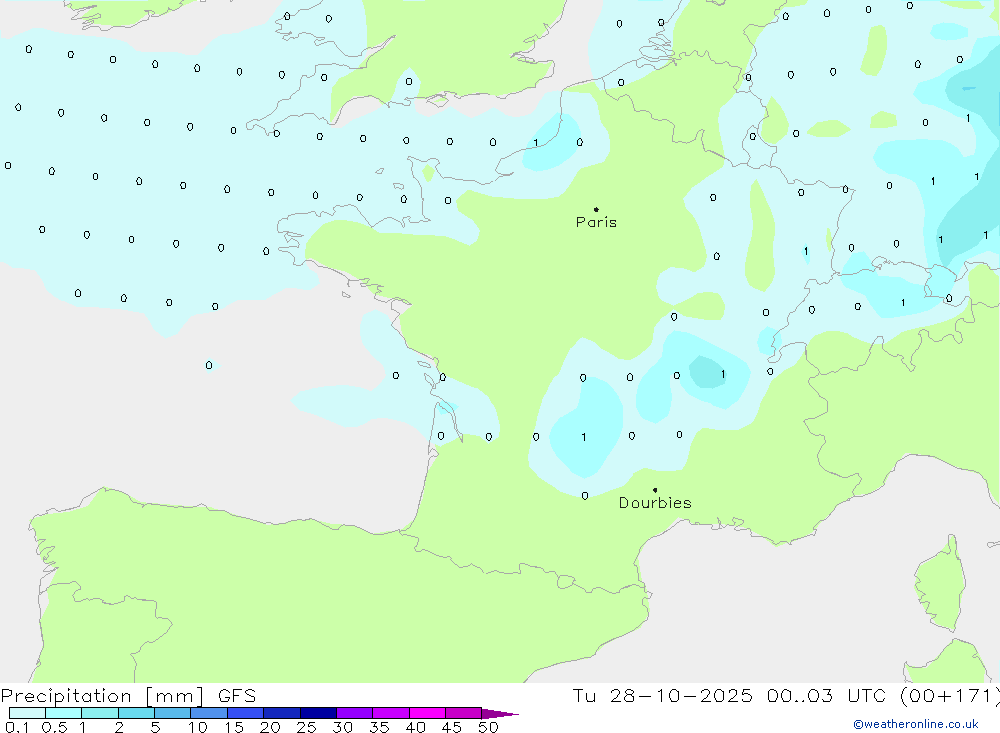Pick the 10–15 mm legend swatch
Viewport: 1000px width, 733px height.
click(209, 713)
